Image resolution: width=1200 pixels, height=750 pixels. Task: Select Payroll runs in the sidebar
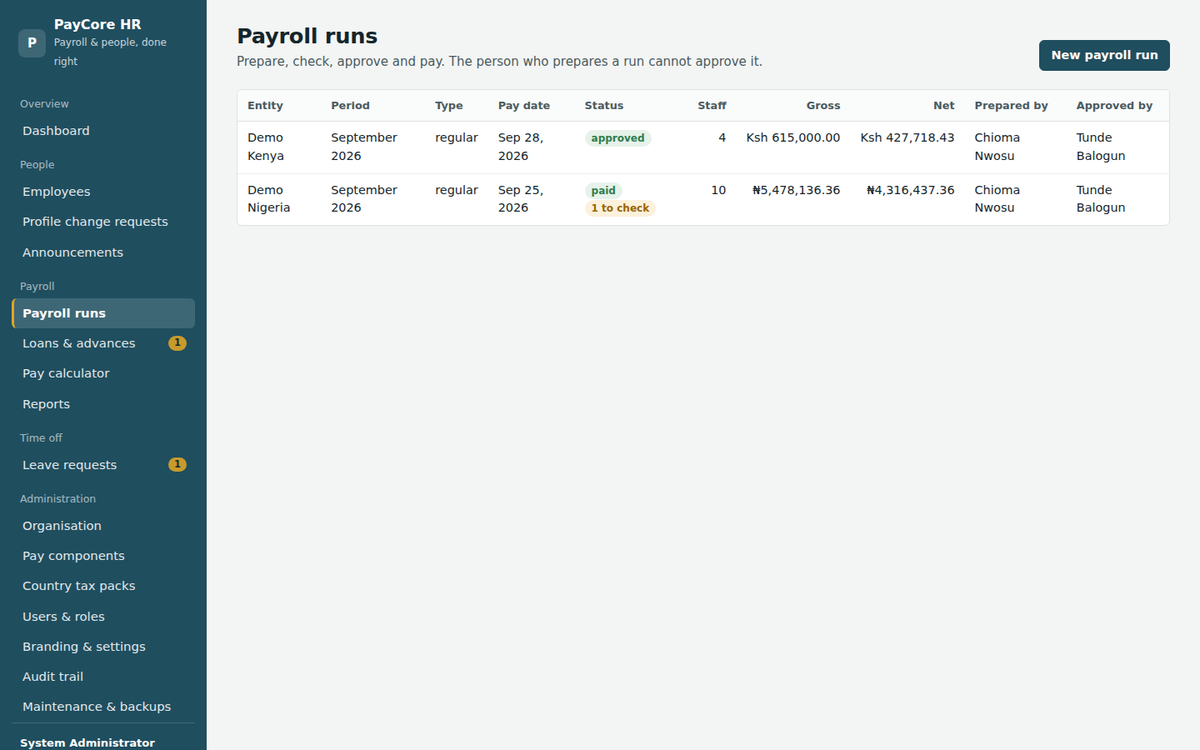pos(103,313)
